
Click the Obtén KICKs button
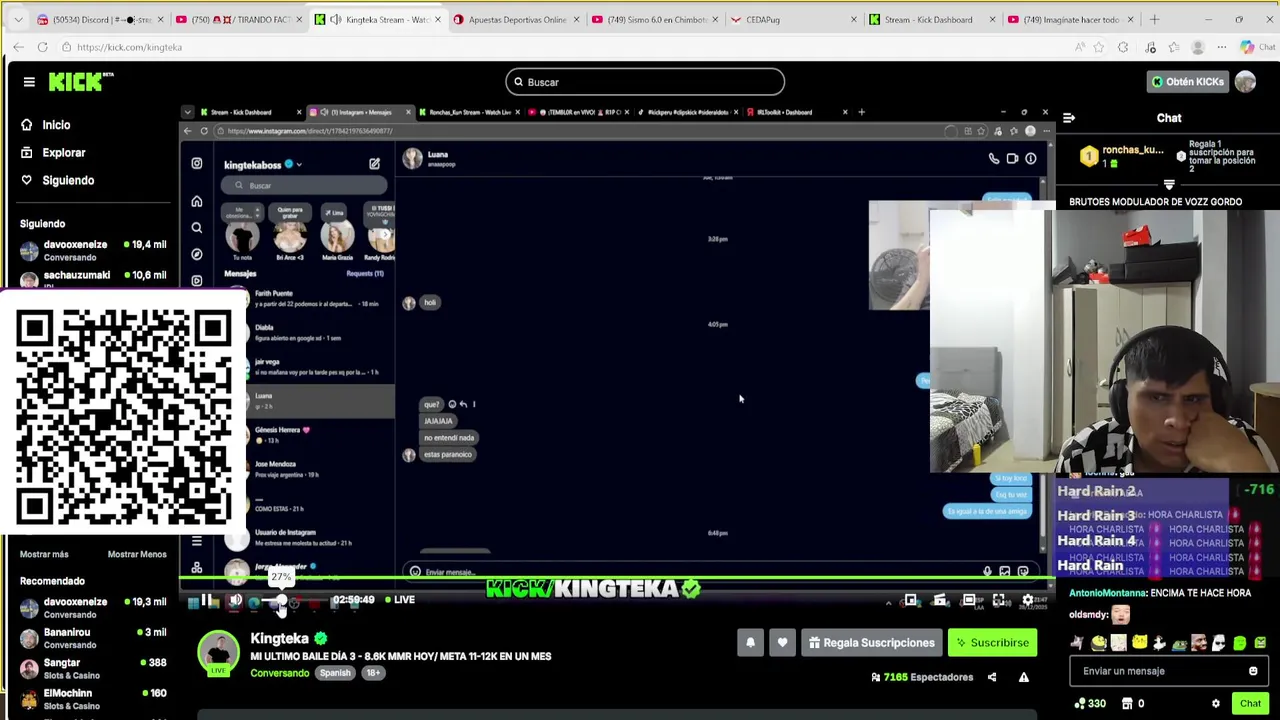1188,82
